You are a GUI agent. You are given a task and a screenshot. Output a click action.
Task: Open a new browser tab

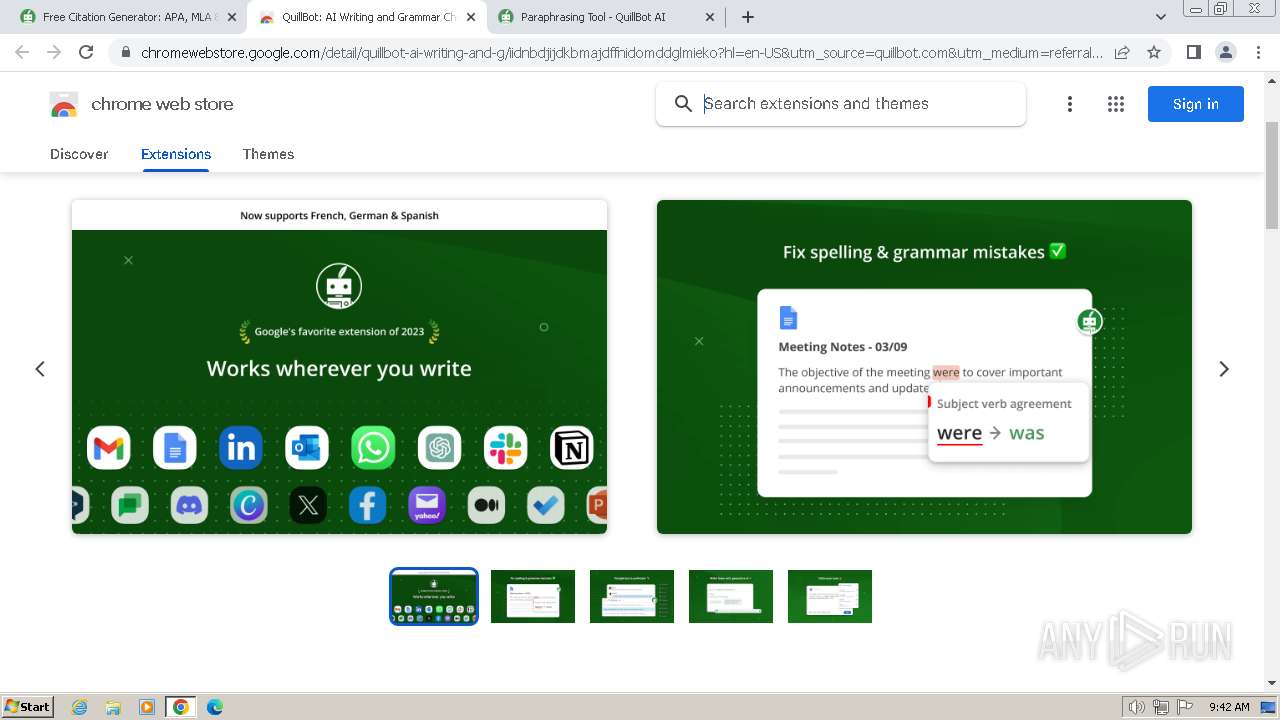pyautogui.click(x=748, y=17)
